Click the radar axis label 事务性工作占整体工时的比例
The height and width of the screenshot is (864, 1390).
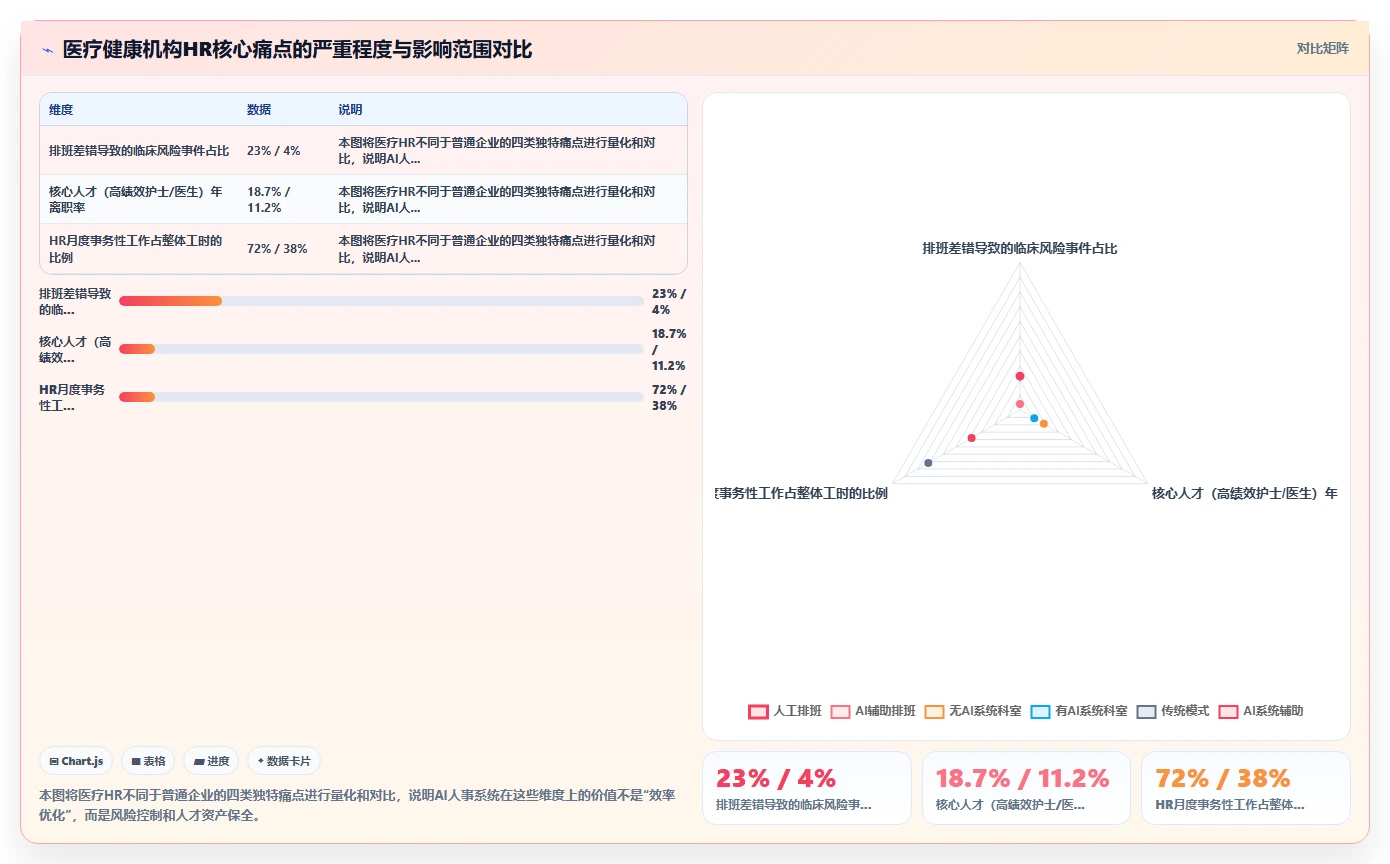tap(802, 493)
